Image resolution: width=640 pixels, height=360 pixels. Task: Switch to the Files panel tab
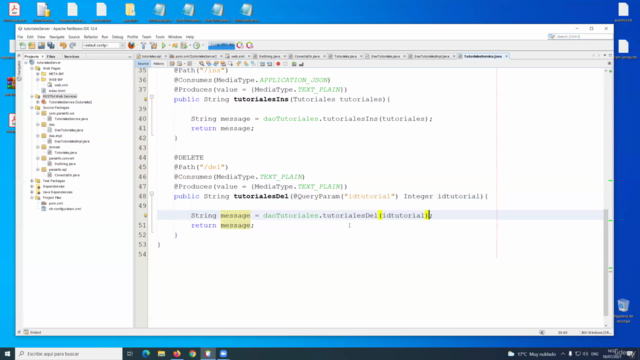(51, 56)
